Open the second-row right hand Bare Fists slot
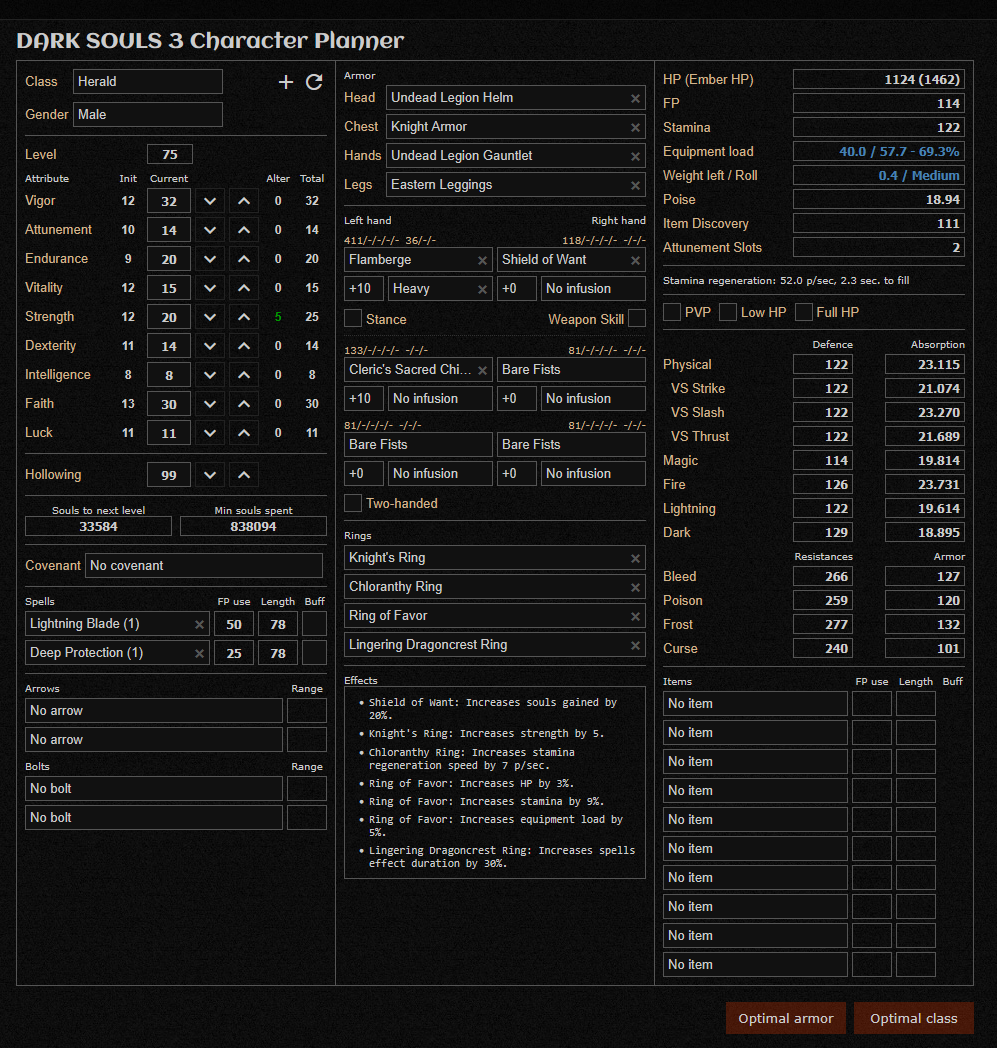This screenshot has width=997, height=1048. pyautogui.click(x=571, y=370)
